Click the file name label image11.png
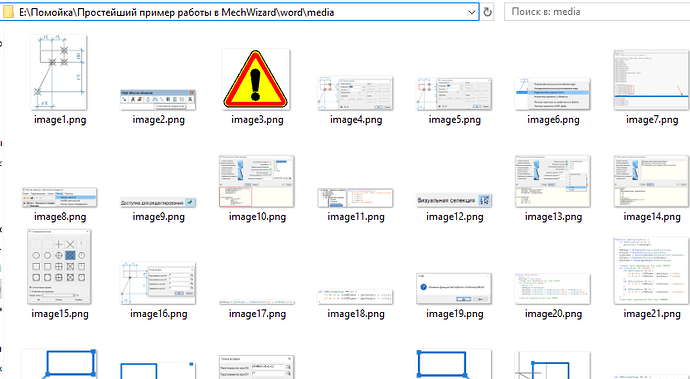The height and width of the screenshot is (379, 690). click(356, 217)
